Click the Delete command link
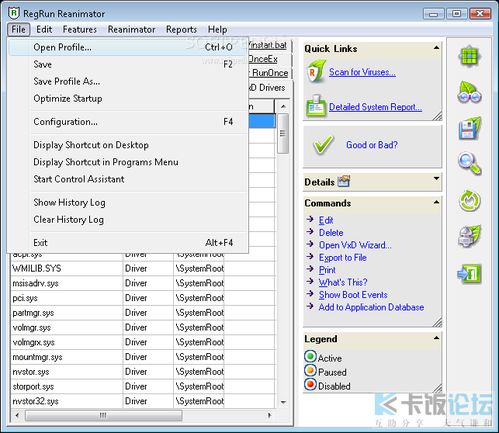This screenshot has width=499, height=433. pyautogui.click(x=331, y=232)
